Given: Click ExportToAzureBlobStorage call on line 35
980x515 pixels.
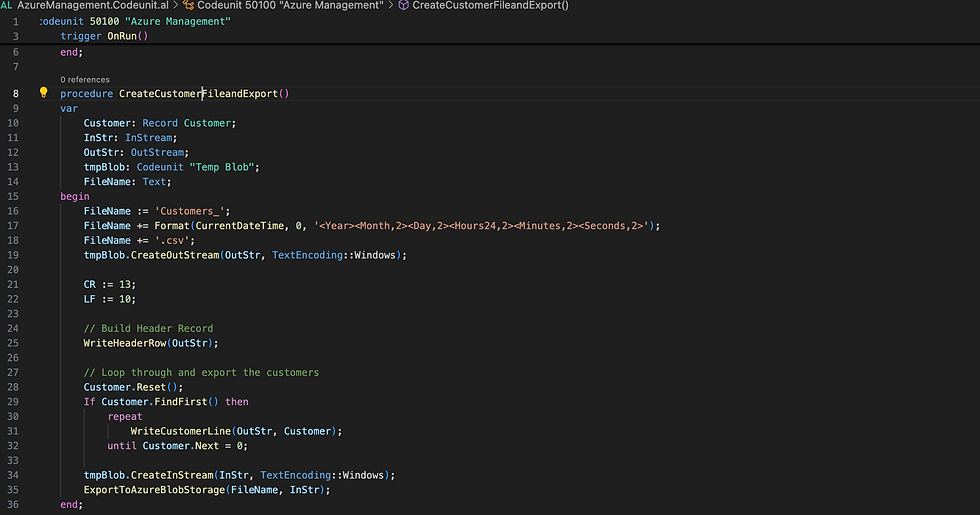Looking at the screenshot, I should coord(154,490).
